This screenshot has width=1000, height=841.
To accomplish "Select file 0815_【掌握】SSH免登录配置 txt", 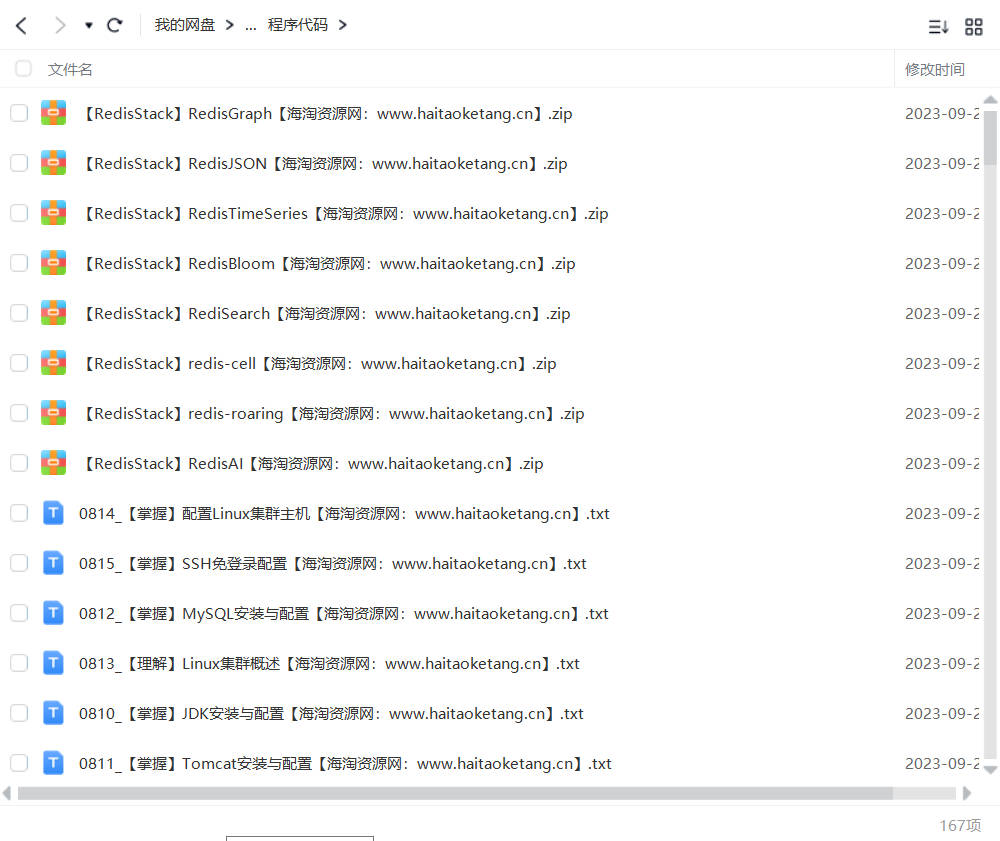I will [x=333, y=564].
